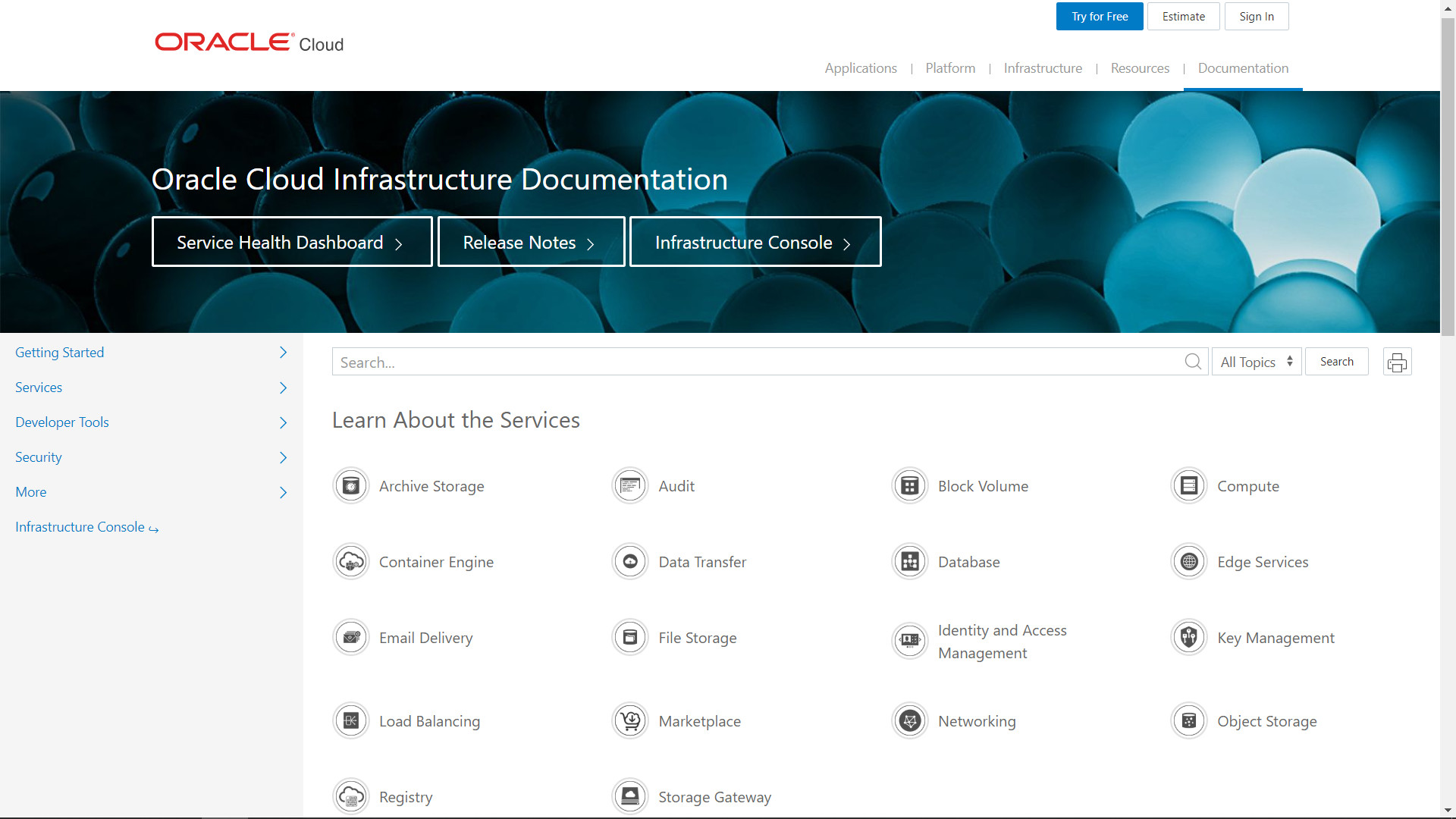Select the Key Management shield icon
The image size is (1456, 819).
point(1189,638)
